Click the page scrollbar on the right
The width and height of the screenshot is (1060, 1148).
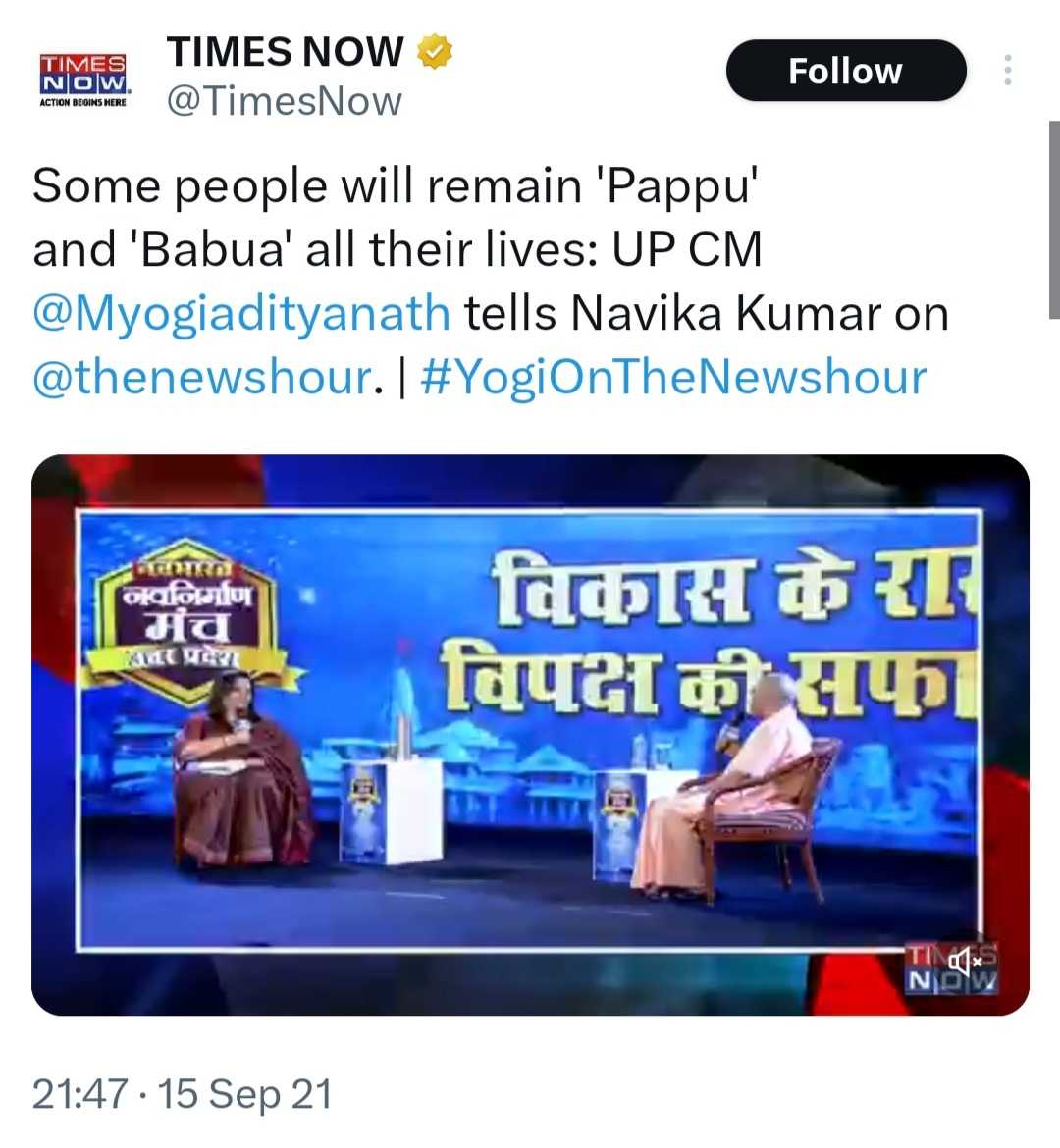pos(1054,220)
